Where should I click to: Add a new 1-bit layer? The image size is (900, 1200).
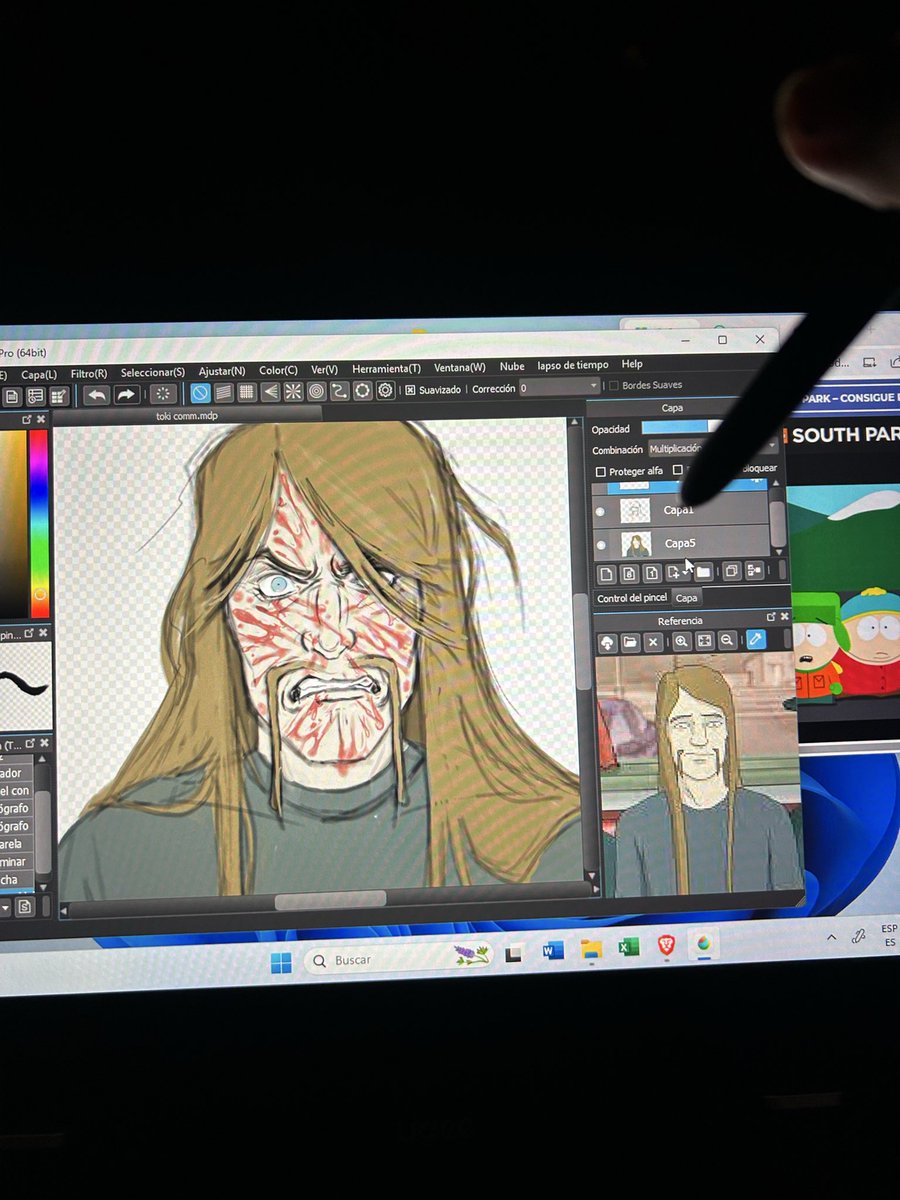[651, 573]
